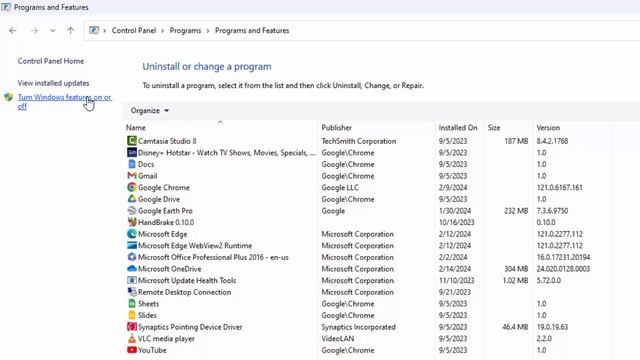Select the HandBrake 0.10.0 entry
This screenshot has height=360, width=640.
coord(166,222)
